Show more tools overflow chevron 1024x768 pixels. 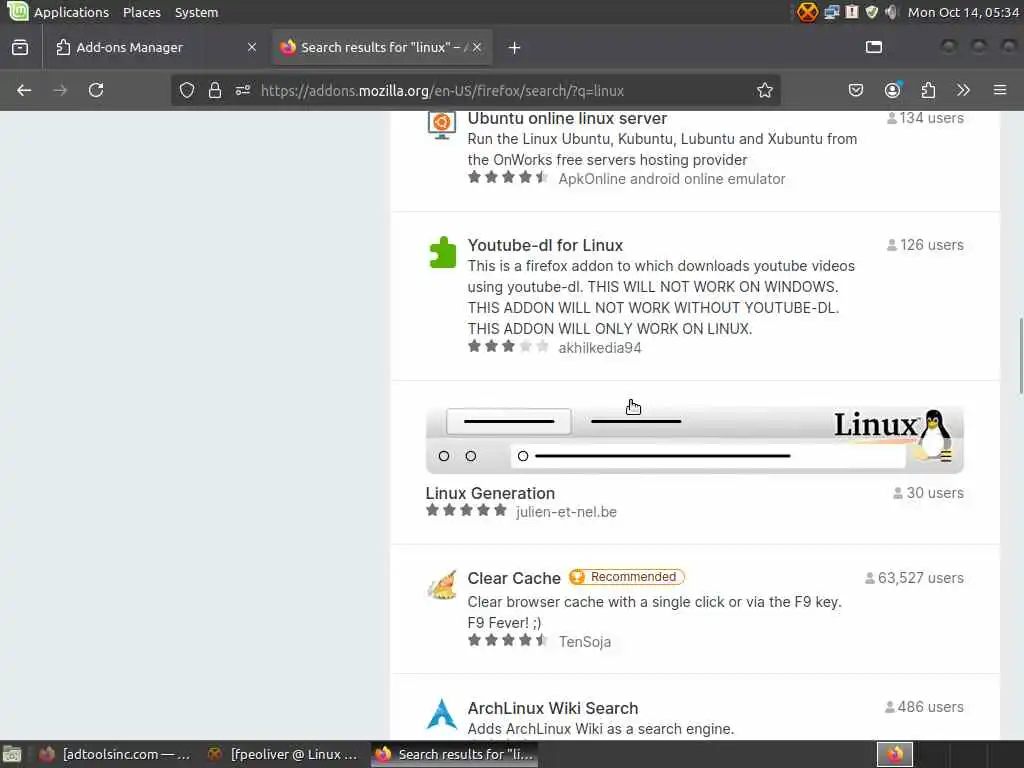pos(963,90)
